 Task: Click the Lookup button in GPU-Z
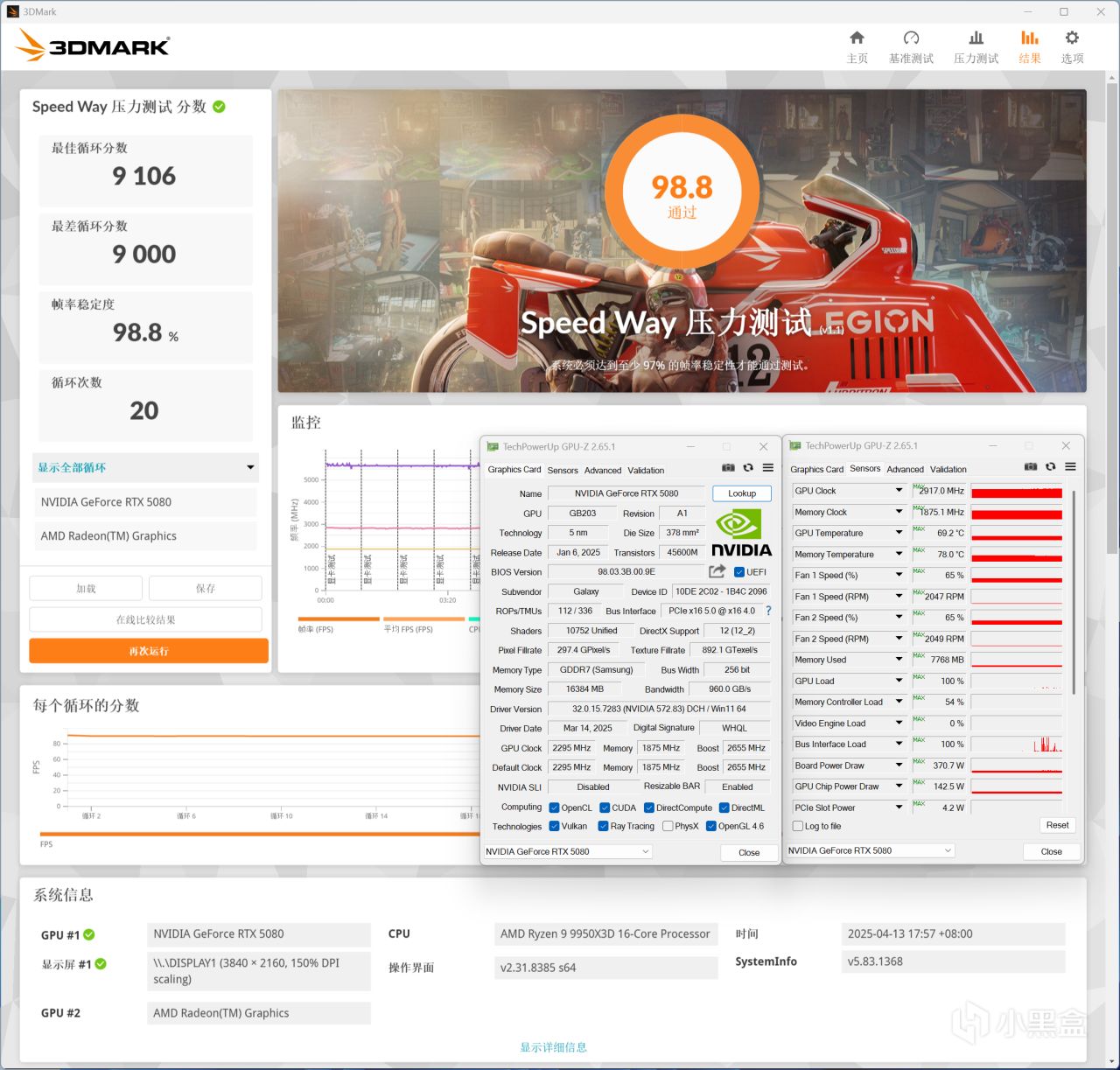click(742, 493)
